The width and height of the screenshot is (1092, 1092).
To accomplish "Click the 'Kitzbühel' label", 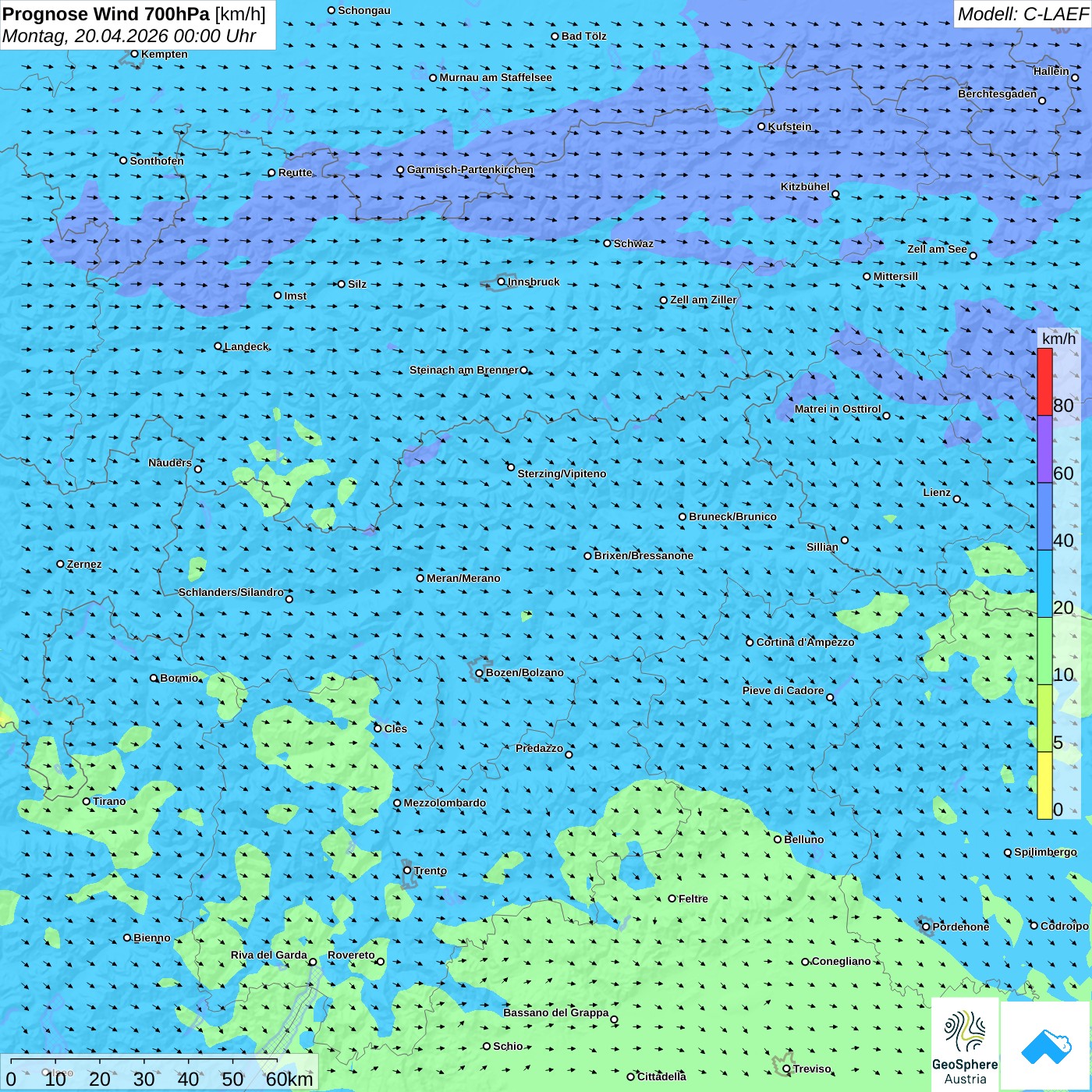I will click(805, 186).
